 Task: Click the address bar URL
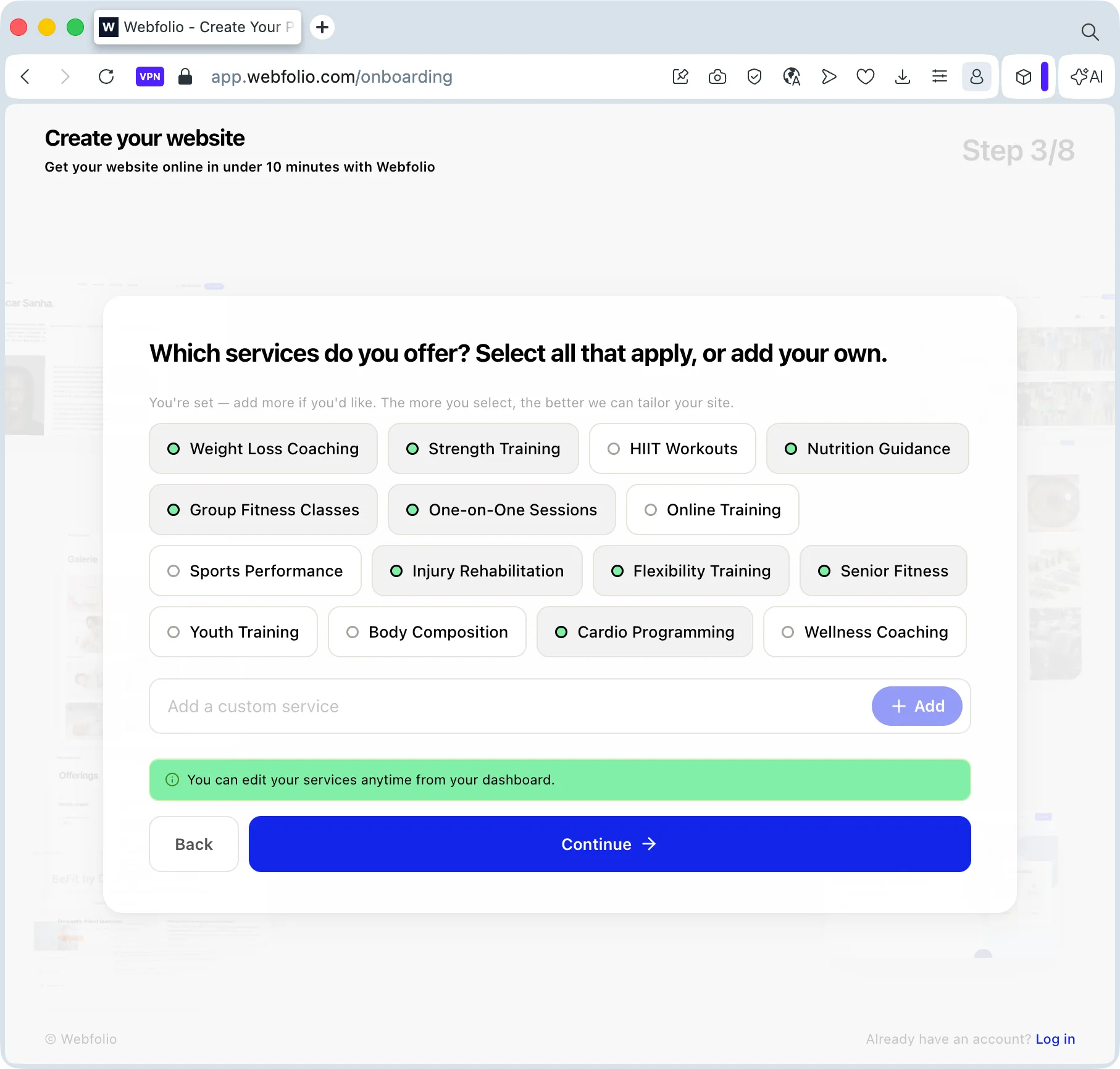point(332,77)
